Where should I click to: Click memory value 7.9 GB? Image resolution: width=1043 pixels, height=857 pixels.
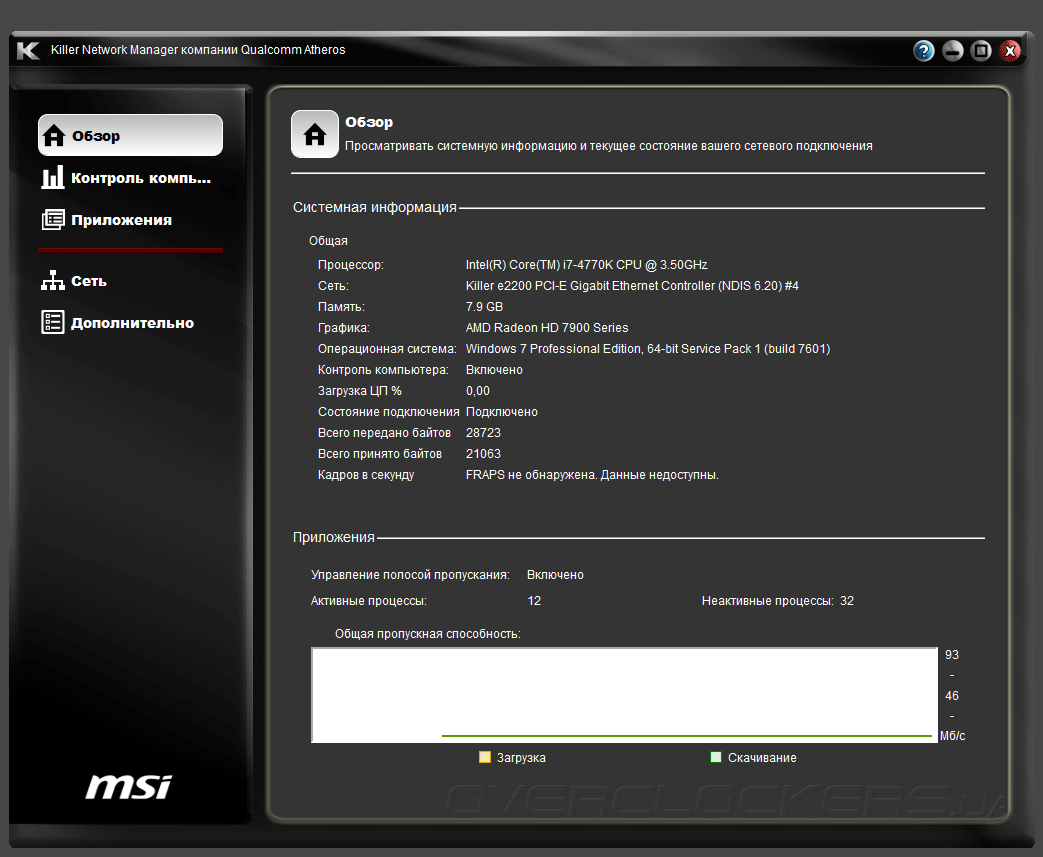484,307
